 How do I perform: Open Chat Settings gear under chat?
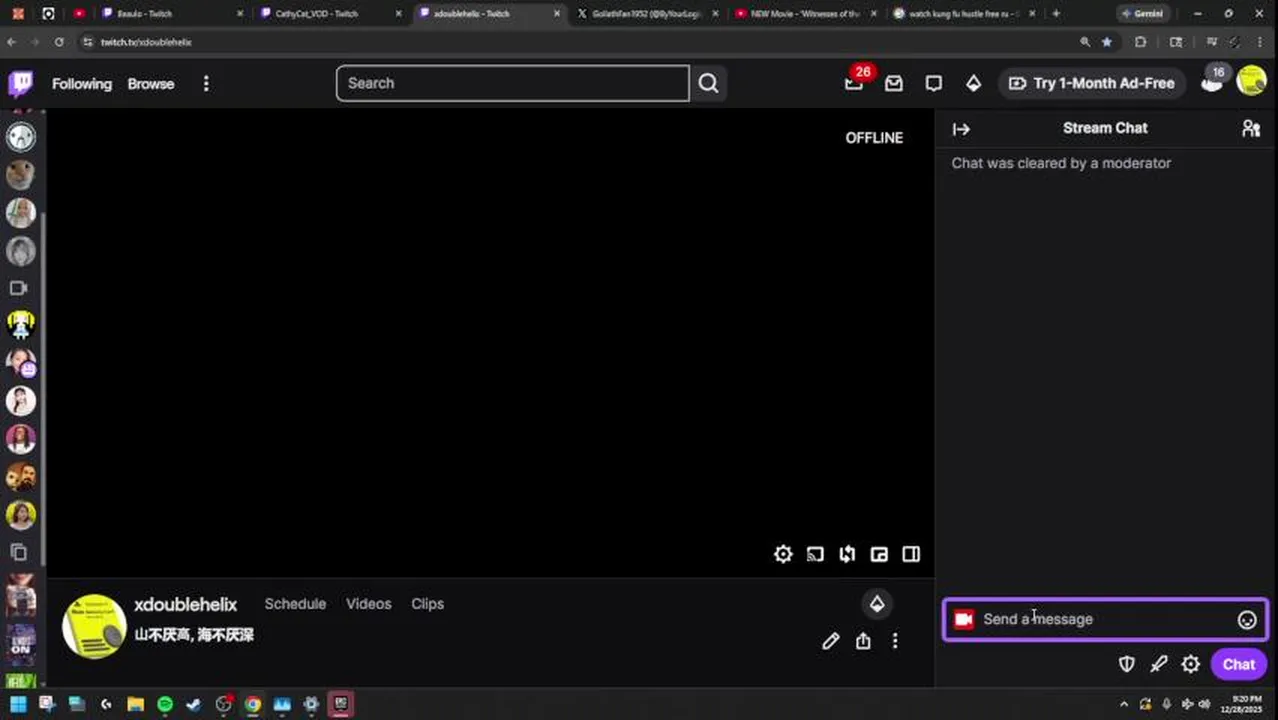click(1191, 664)
